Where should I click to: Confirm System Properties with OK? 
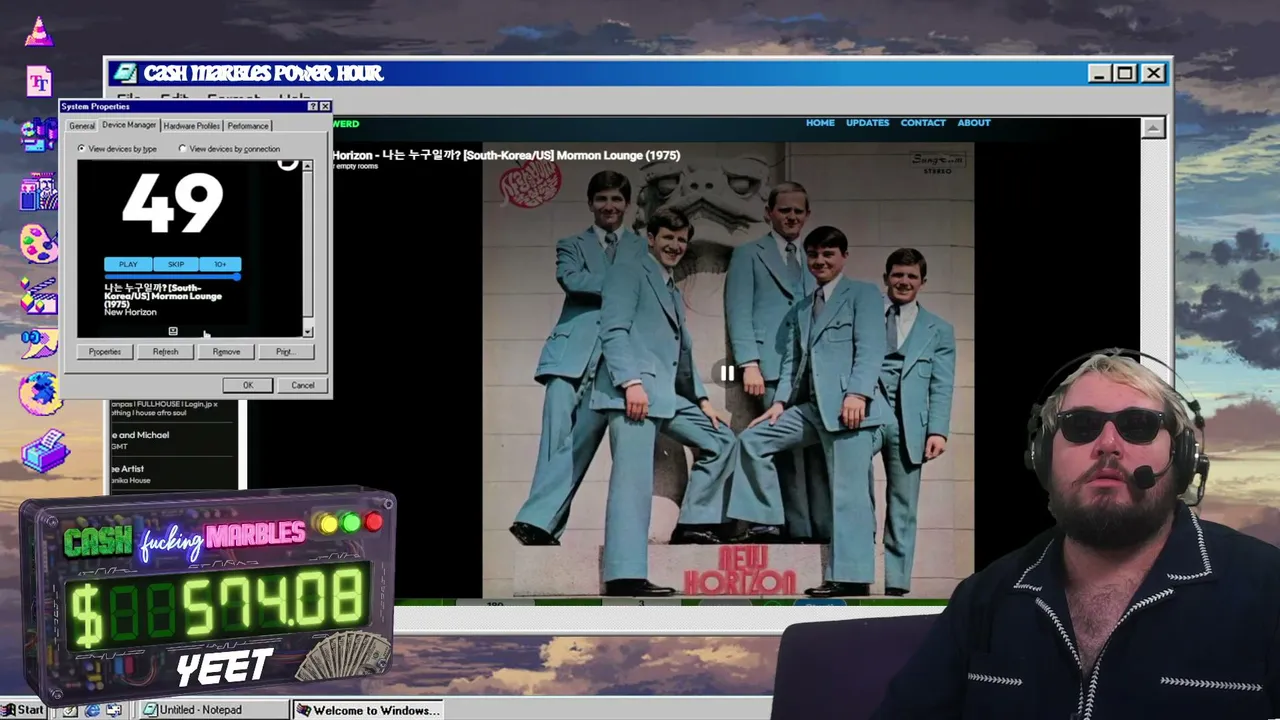click(248, 385)
